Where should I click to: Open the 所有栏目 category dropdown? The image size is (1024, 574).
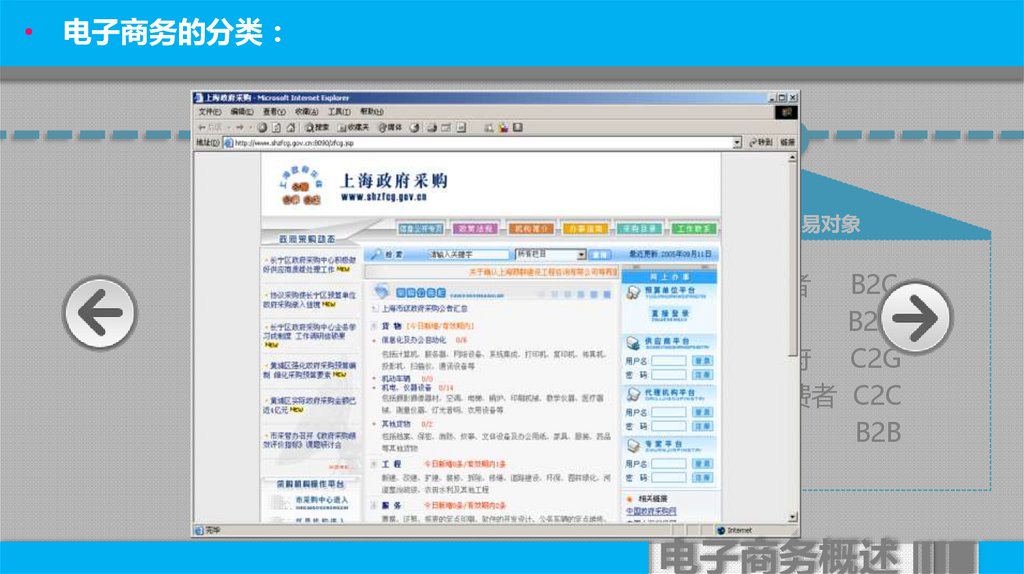(x=551, y=254)
